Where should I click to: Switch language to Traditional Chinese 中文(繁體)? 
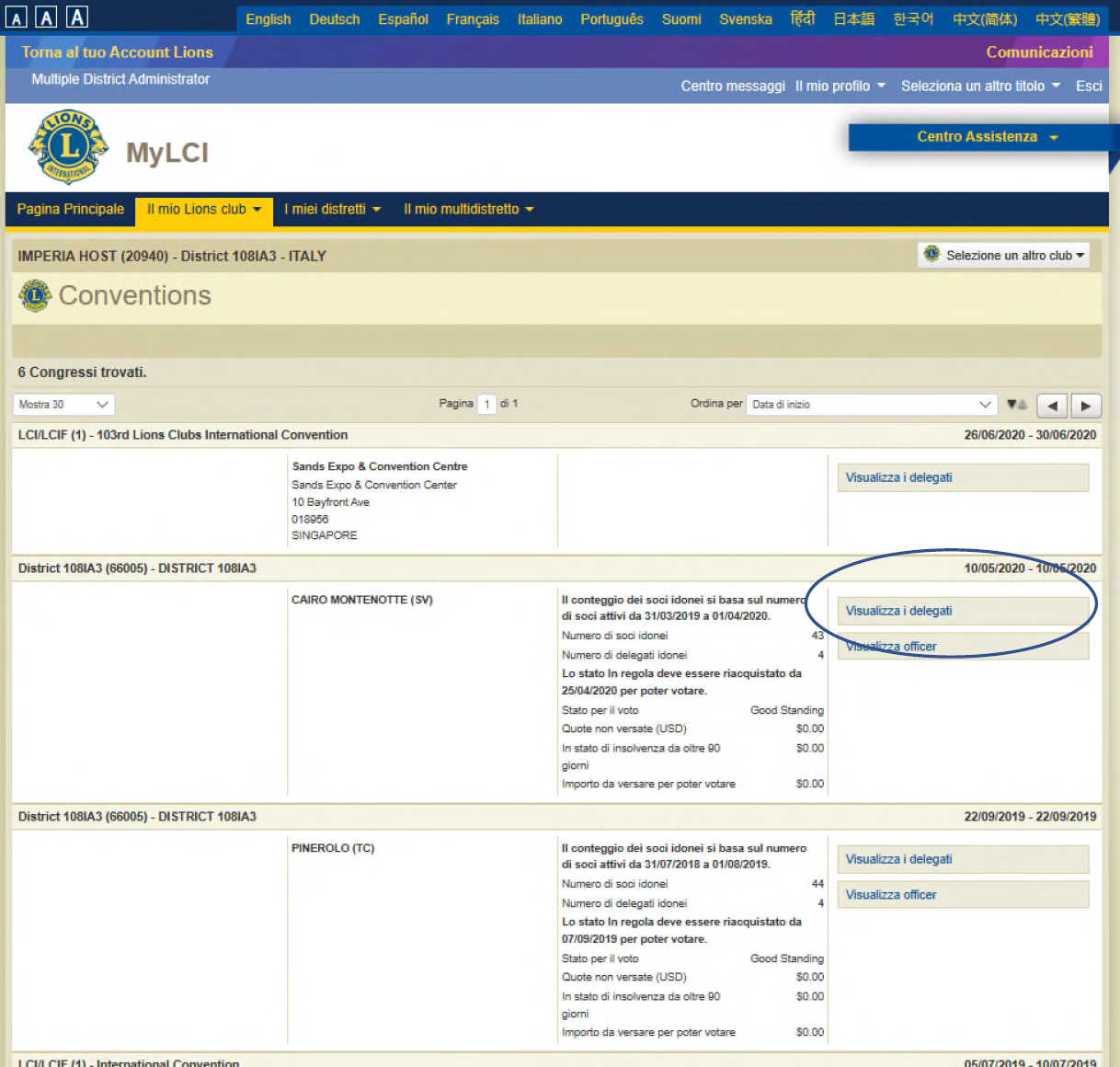[1068, 19]
